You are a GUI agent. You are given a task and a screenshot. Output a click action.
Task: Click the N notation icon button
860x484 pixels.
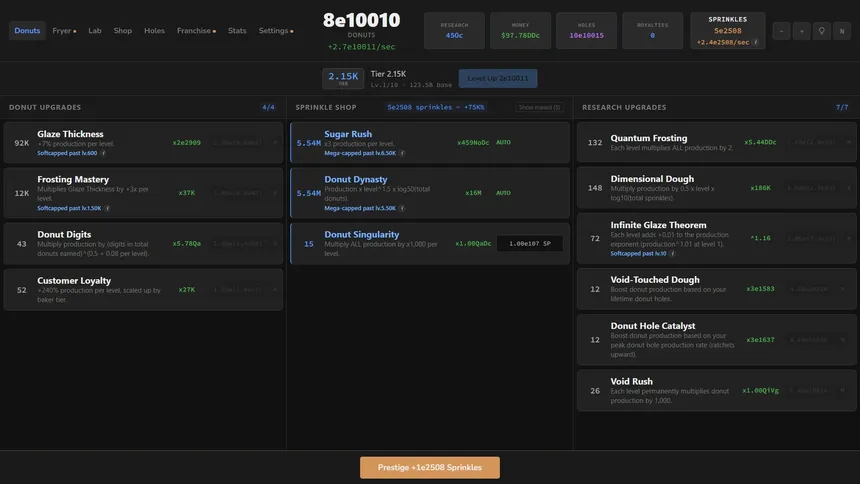(x=842, y=31)
